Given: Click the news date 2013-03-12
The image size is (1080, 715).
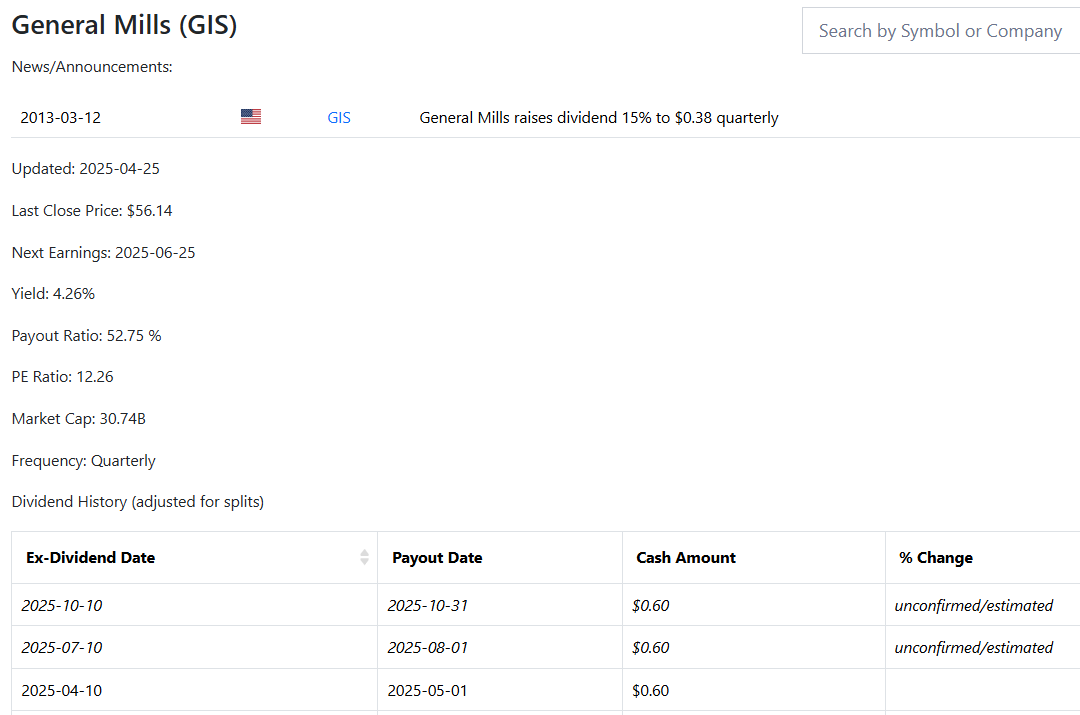Looking at the screenshot, I should pyautogui.click(x=61, y=118).
